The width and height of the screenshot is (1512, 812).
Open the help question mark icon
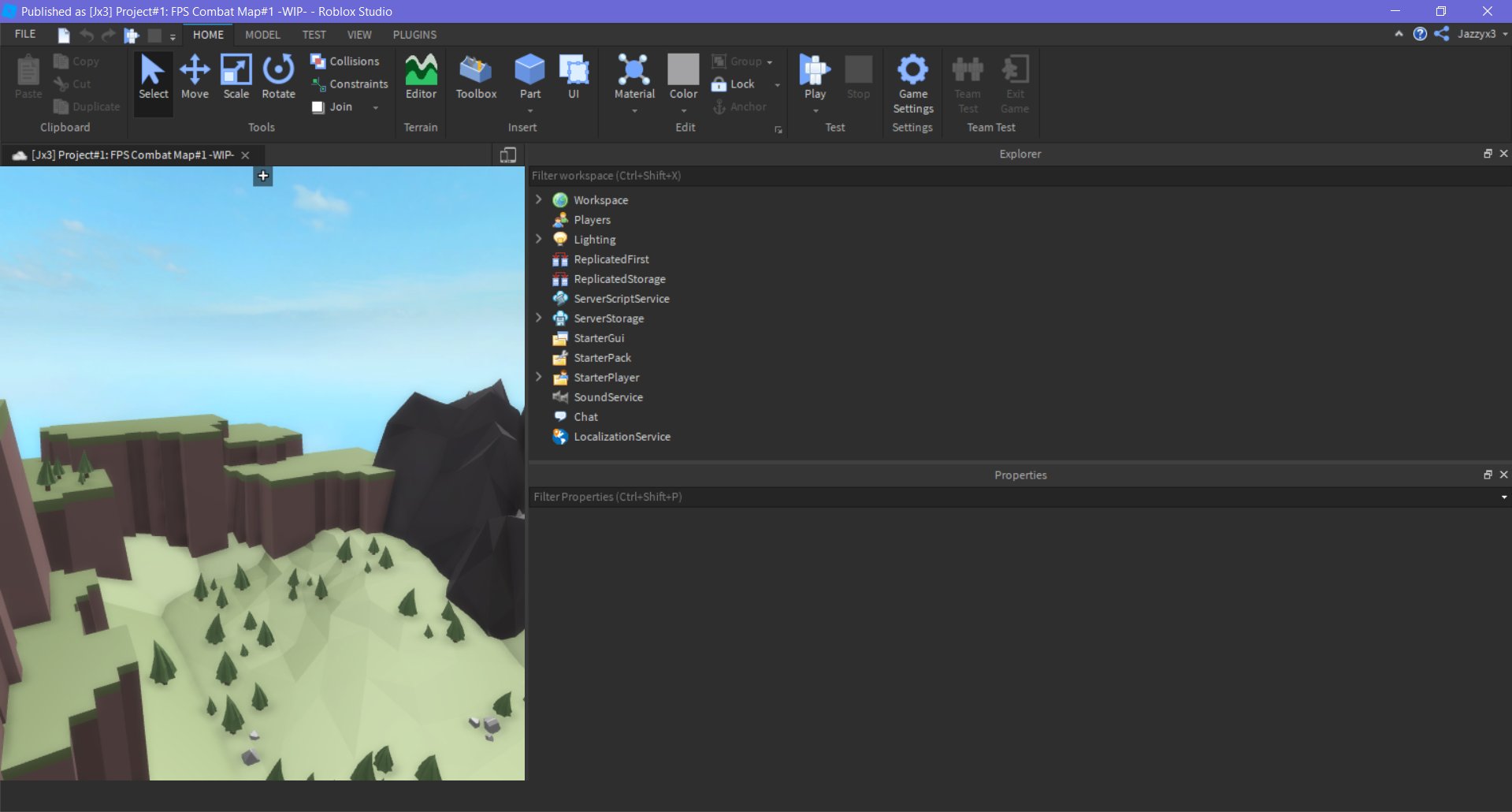[x=1420, y=34]
